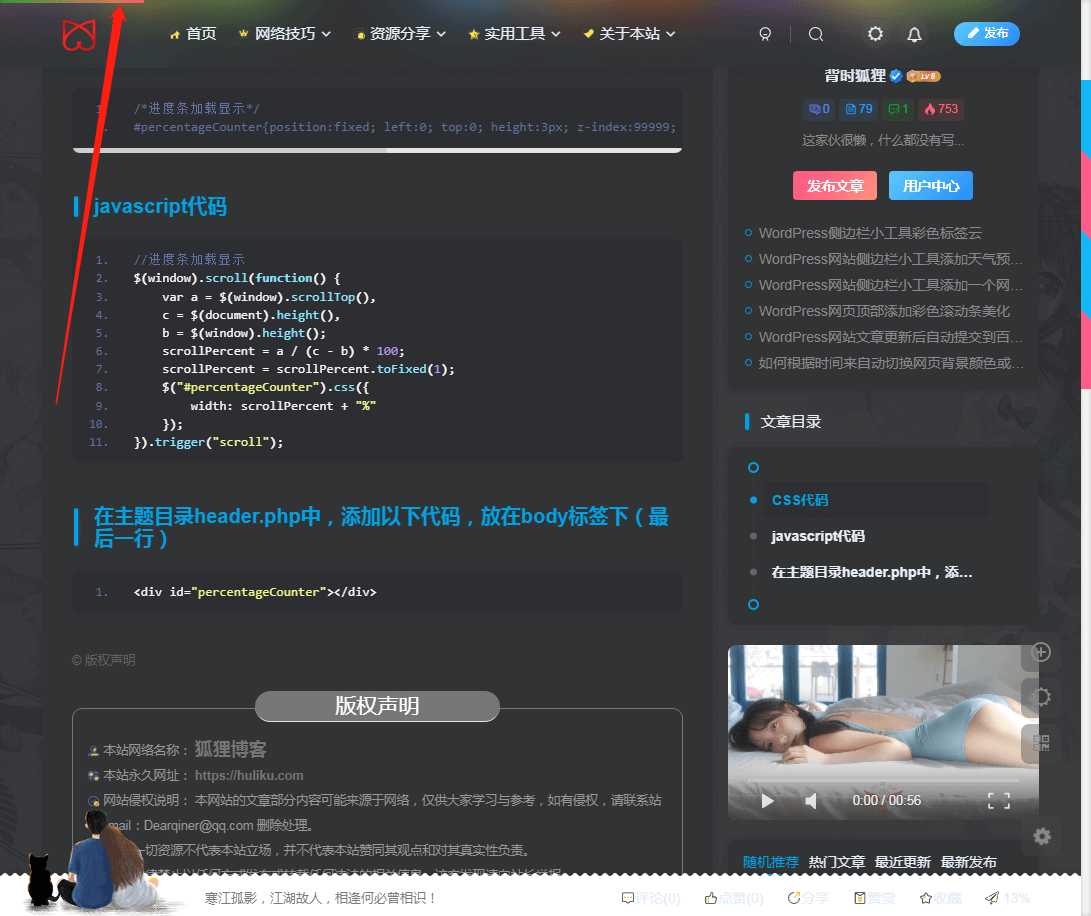The image size is (1091, 916).
Task: Click the notification bell icon
Action: [x=914, y=34]
